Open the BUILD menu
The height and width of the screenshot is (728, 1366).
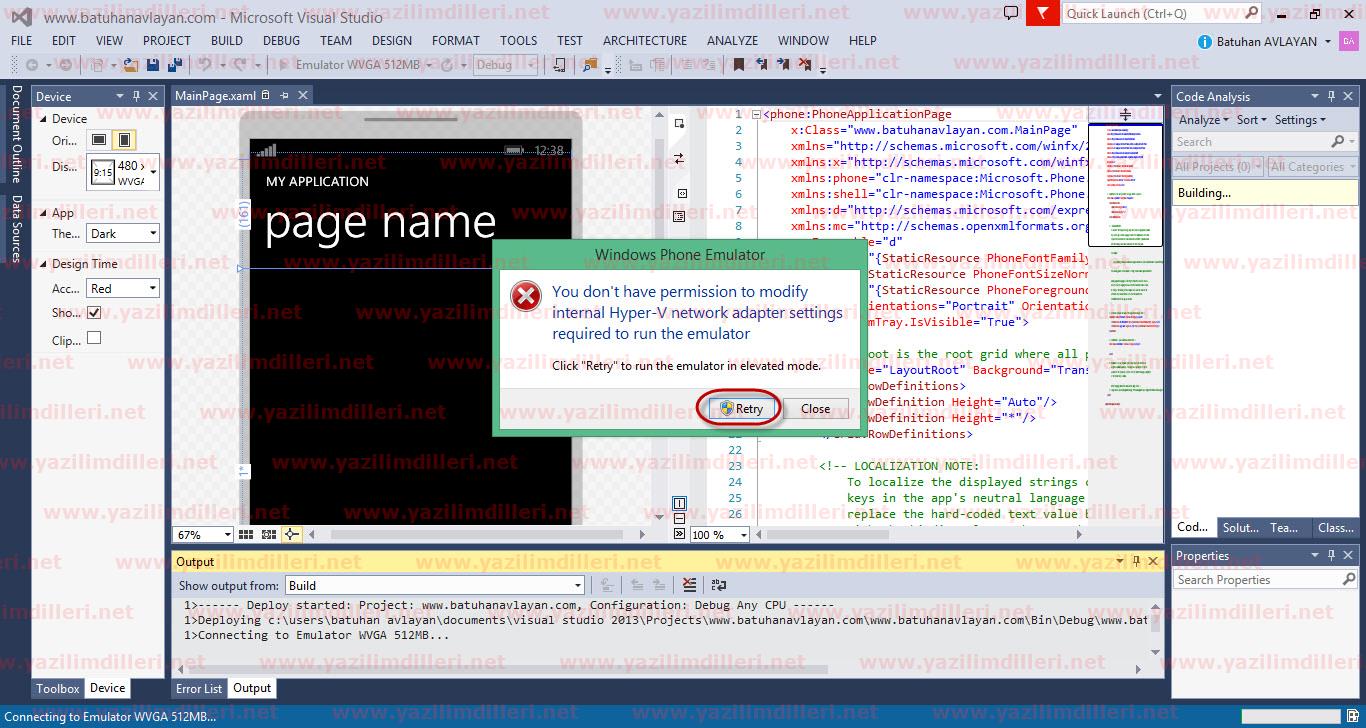(x=227, y=41)
